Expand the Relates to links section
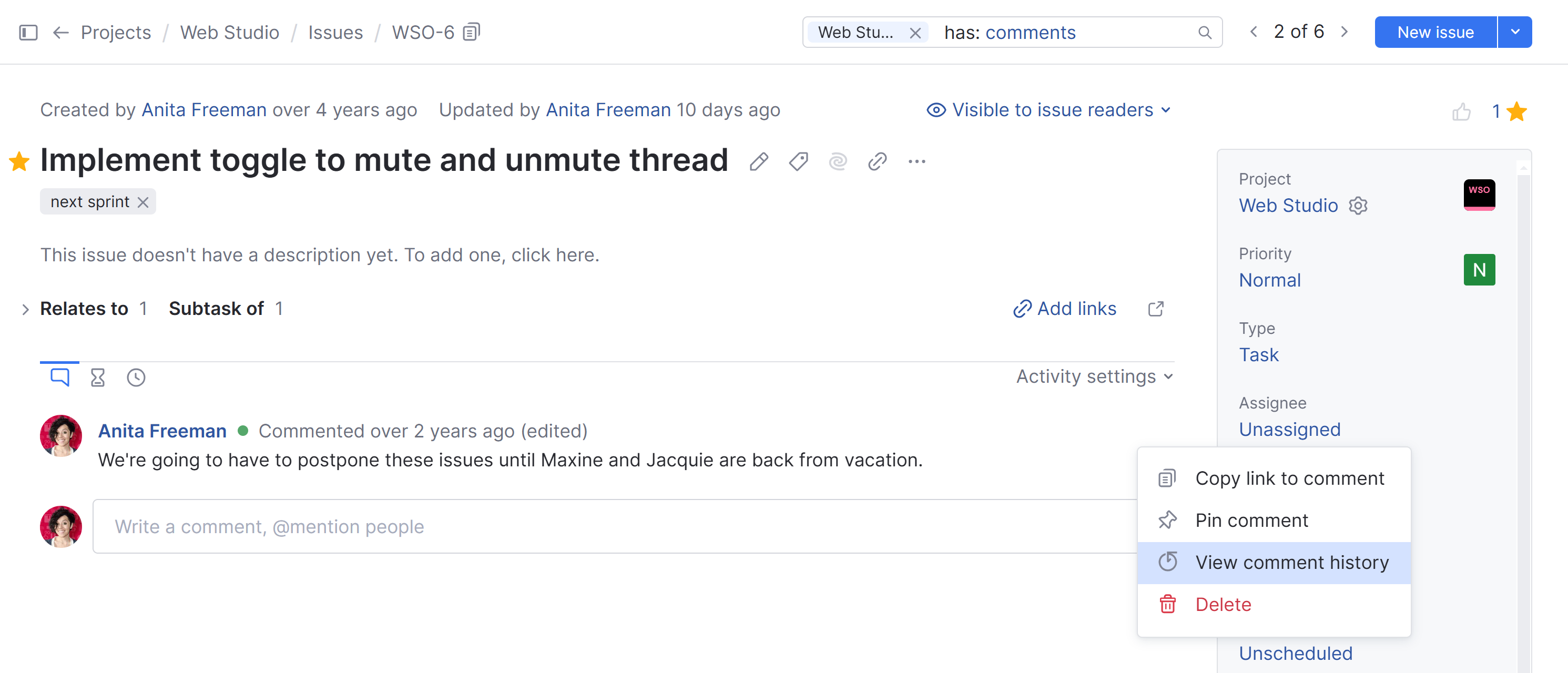The image size is (1568, 673). tap(25, 309)
